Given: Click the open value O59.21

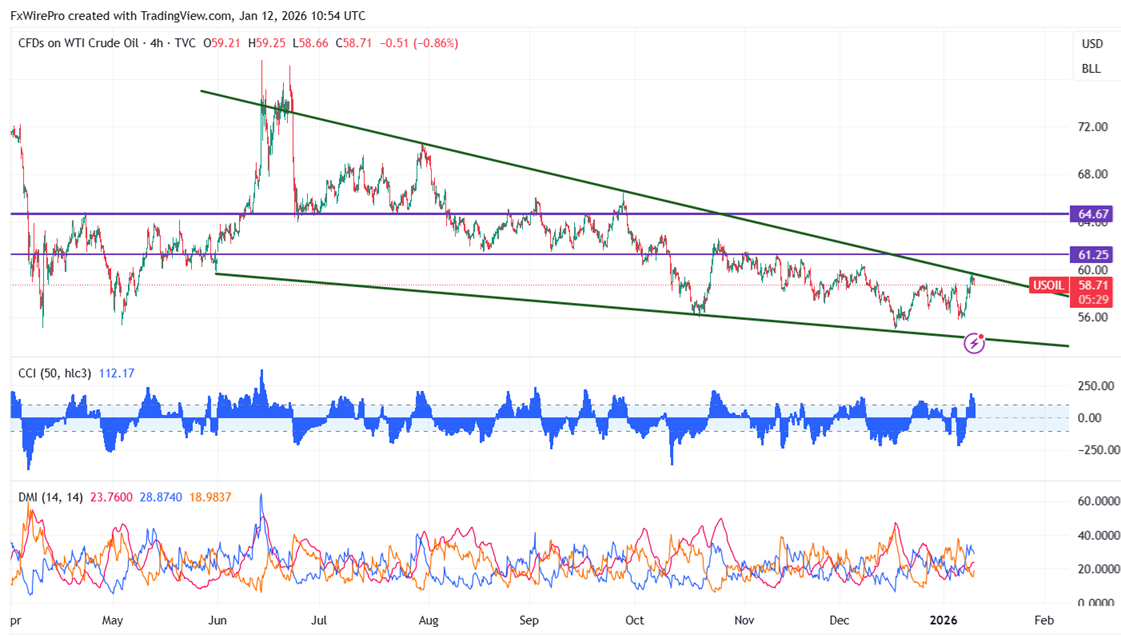Looking at the screenshot, I should coord(222,43).
